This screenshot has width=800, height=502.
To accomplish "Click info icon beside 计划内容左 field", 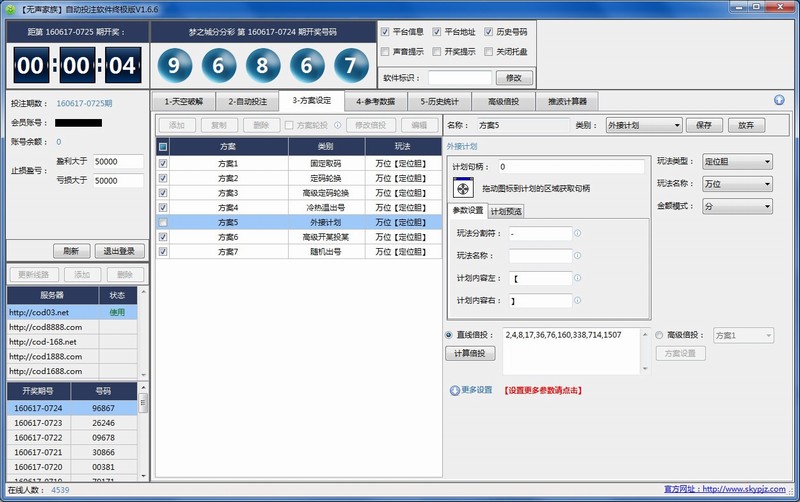I will tap(578, 278).
